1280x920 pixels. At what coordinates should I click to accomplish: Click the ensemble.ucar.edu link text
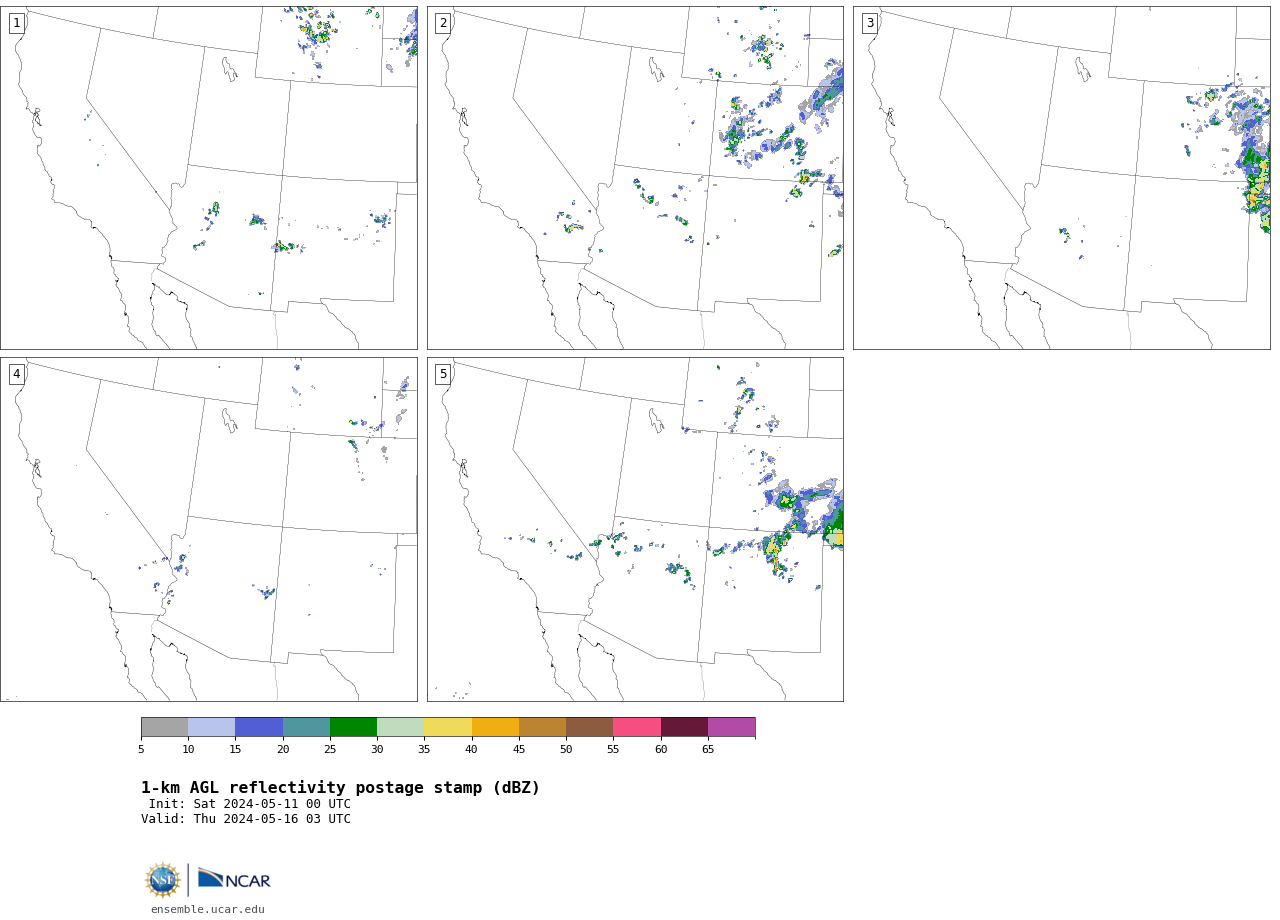click(208, 910)
